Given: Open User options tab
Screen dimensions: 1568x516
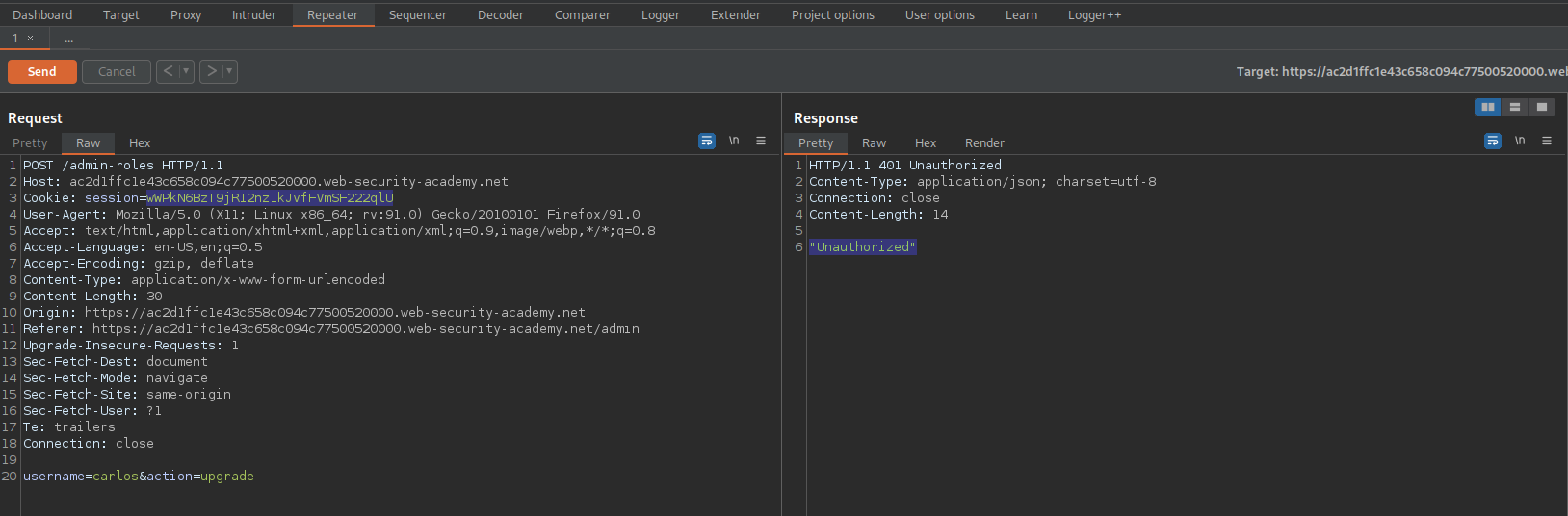Looking at the screenshot, I should pyautogui.click(x=940, y=14).
